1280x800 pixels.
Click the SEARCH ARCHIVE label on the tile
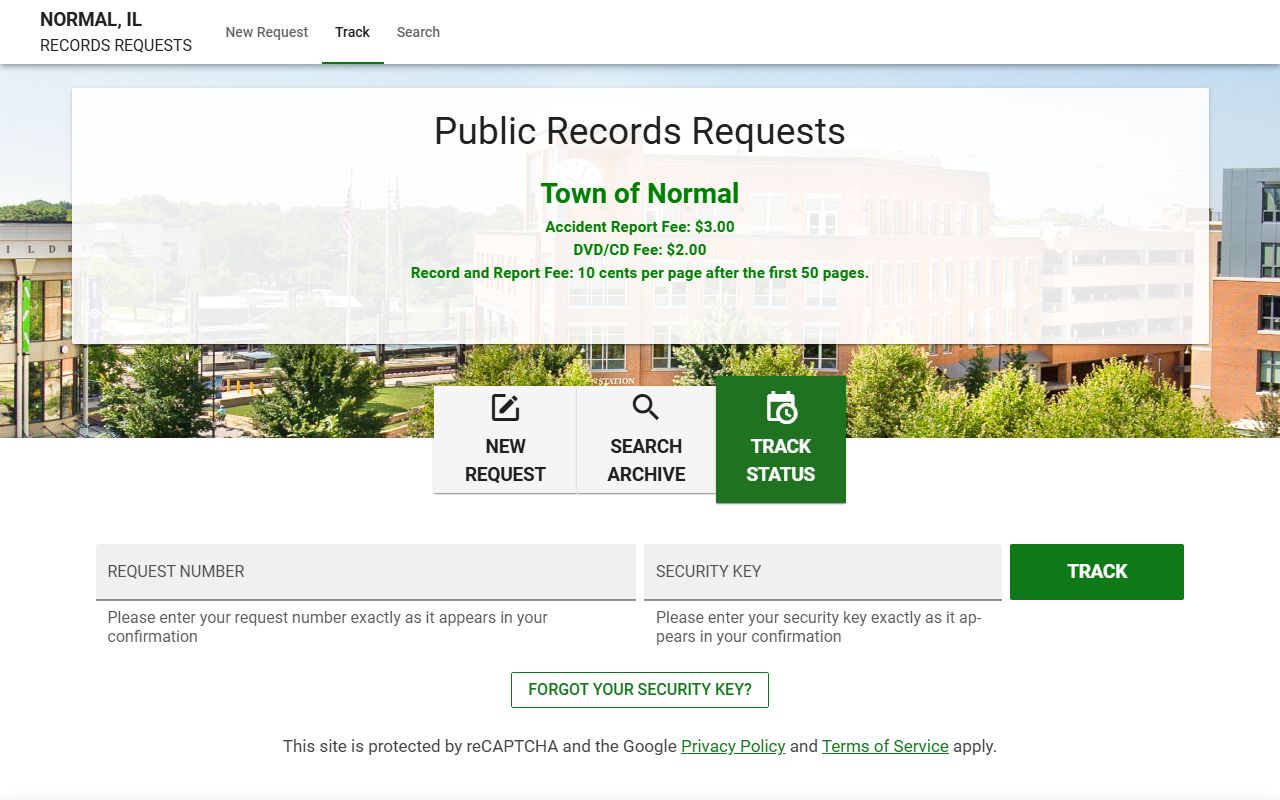point(646,460)
